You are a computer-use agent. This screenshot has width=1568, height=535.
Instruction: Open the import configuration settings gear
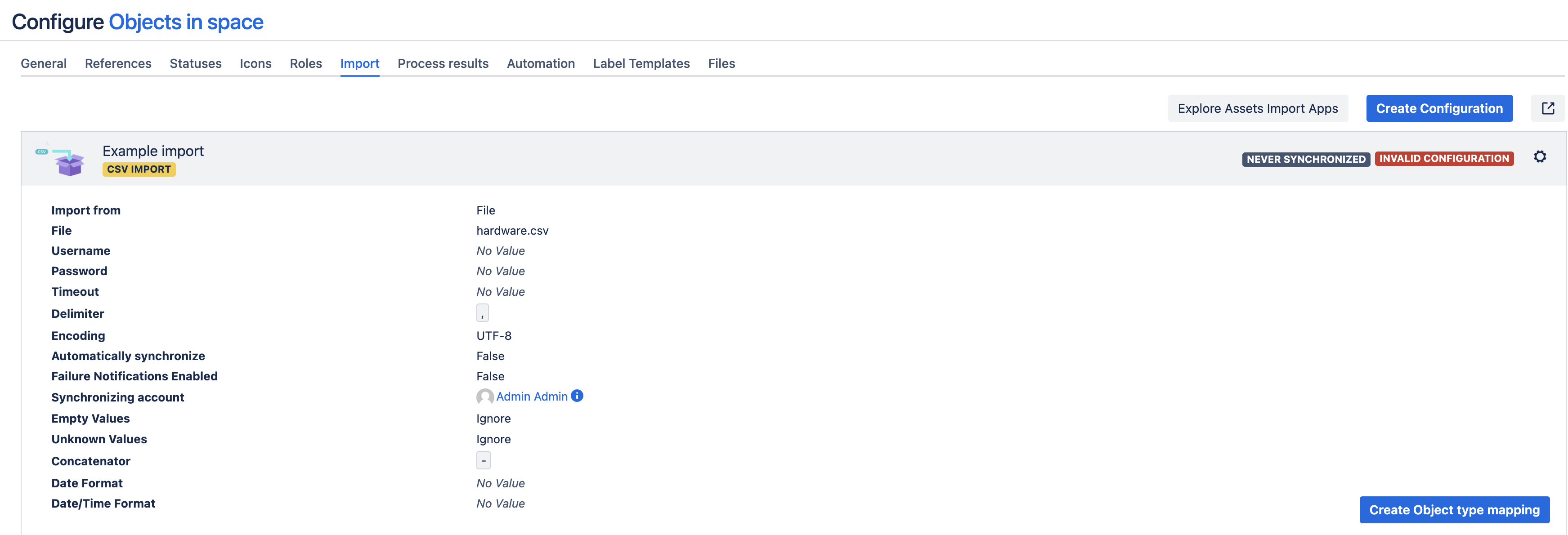point(1541,157)
